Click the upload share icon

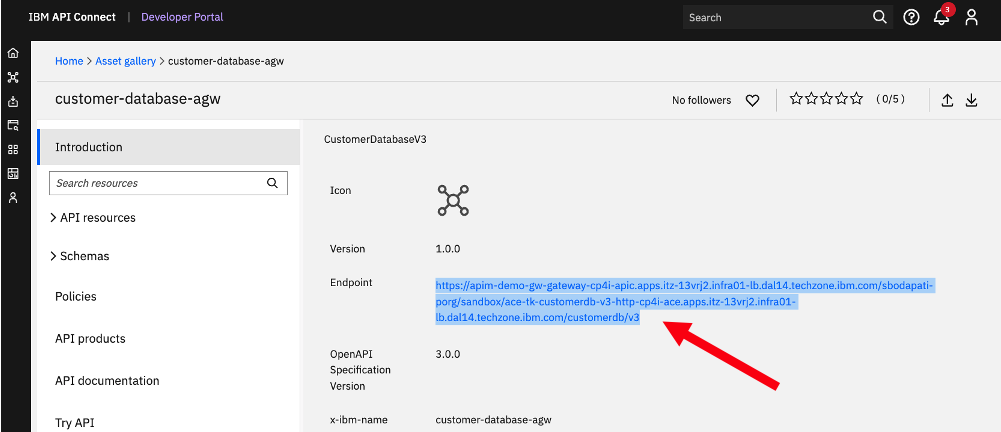coord(947,100)
